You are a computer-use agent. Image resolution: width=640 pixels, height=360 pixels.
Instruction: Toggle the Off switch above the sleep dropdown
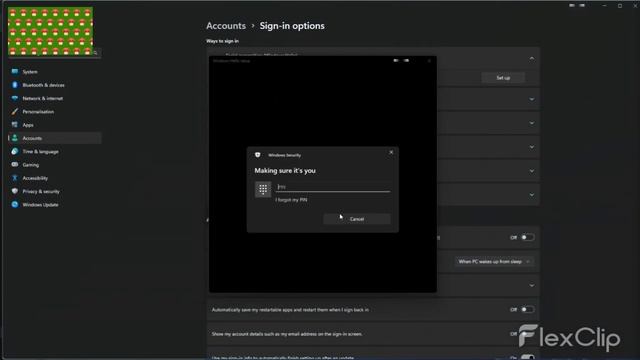[527, 237]
